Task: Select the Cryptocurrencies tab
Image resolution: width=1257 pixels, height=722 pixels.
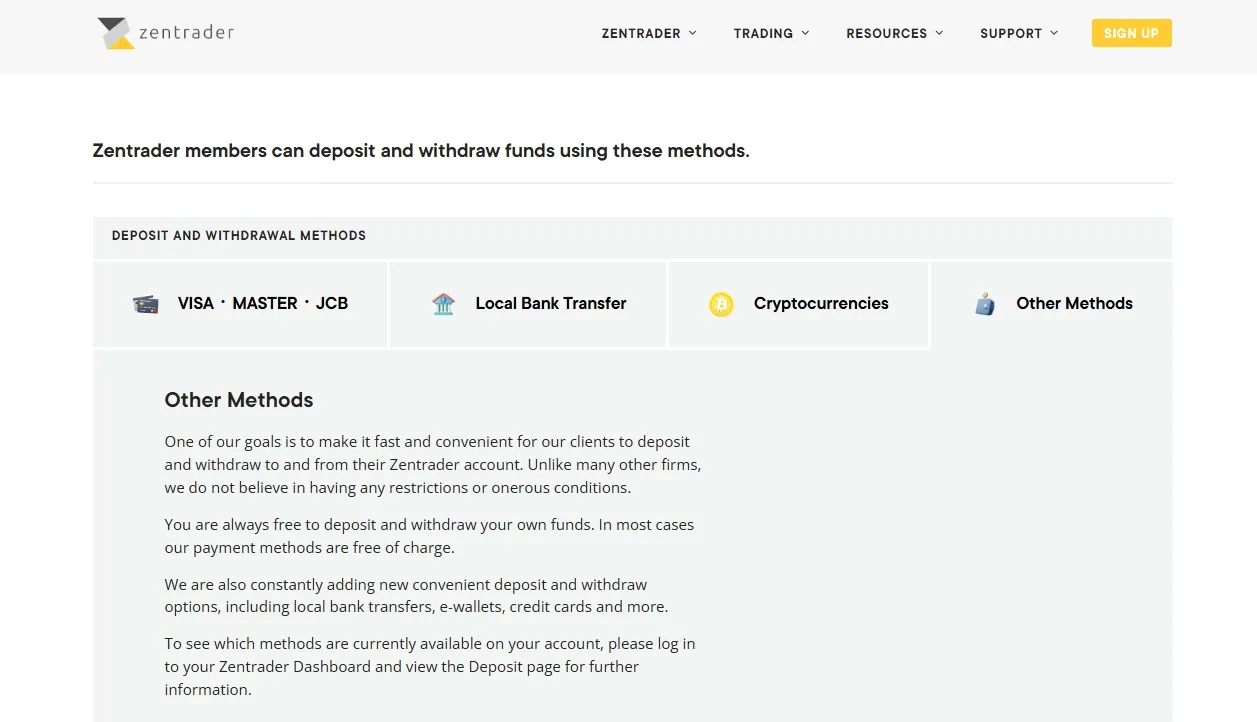Action: [x=799, y=304]
